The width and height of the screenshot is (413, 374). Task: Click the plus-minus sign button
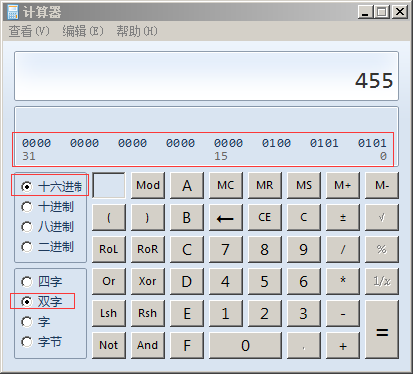[x=343, y=217]
